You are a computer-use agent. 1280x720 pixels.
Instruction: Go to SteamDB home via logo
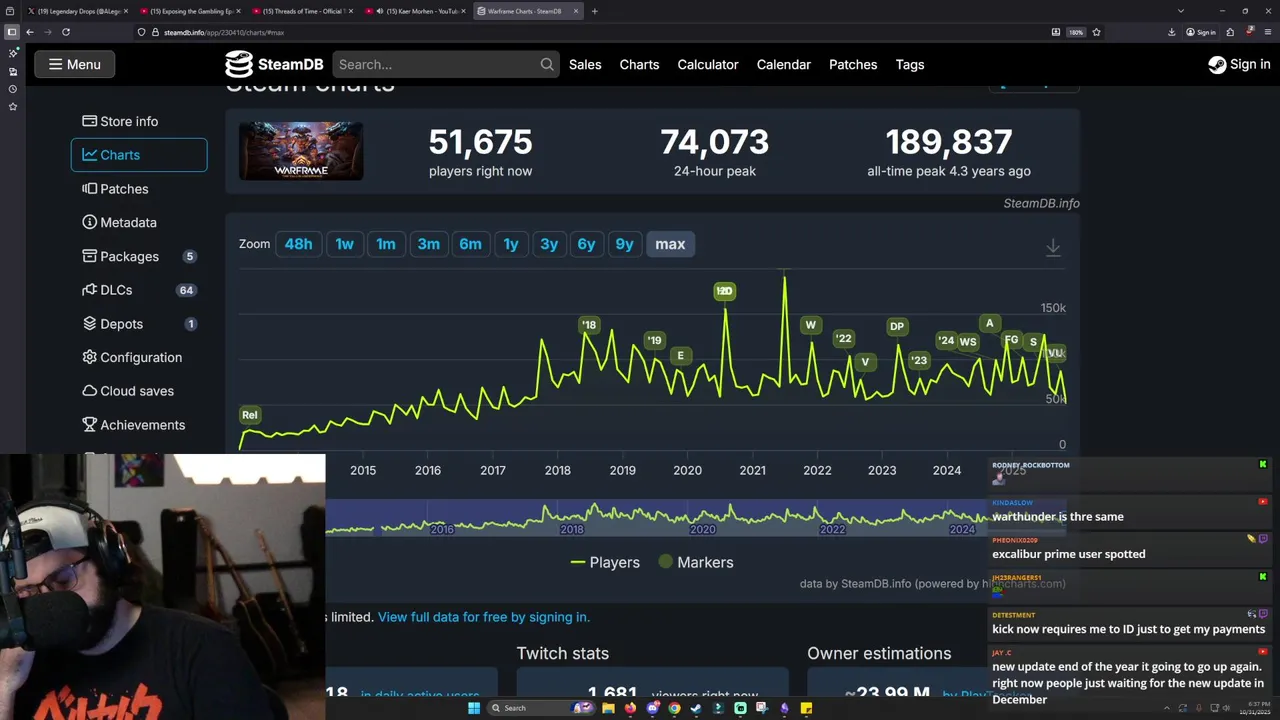click(274, 64)
